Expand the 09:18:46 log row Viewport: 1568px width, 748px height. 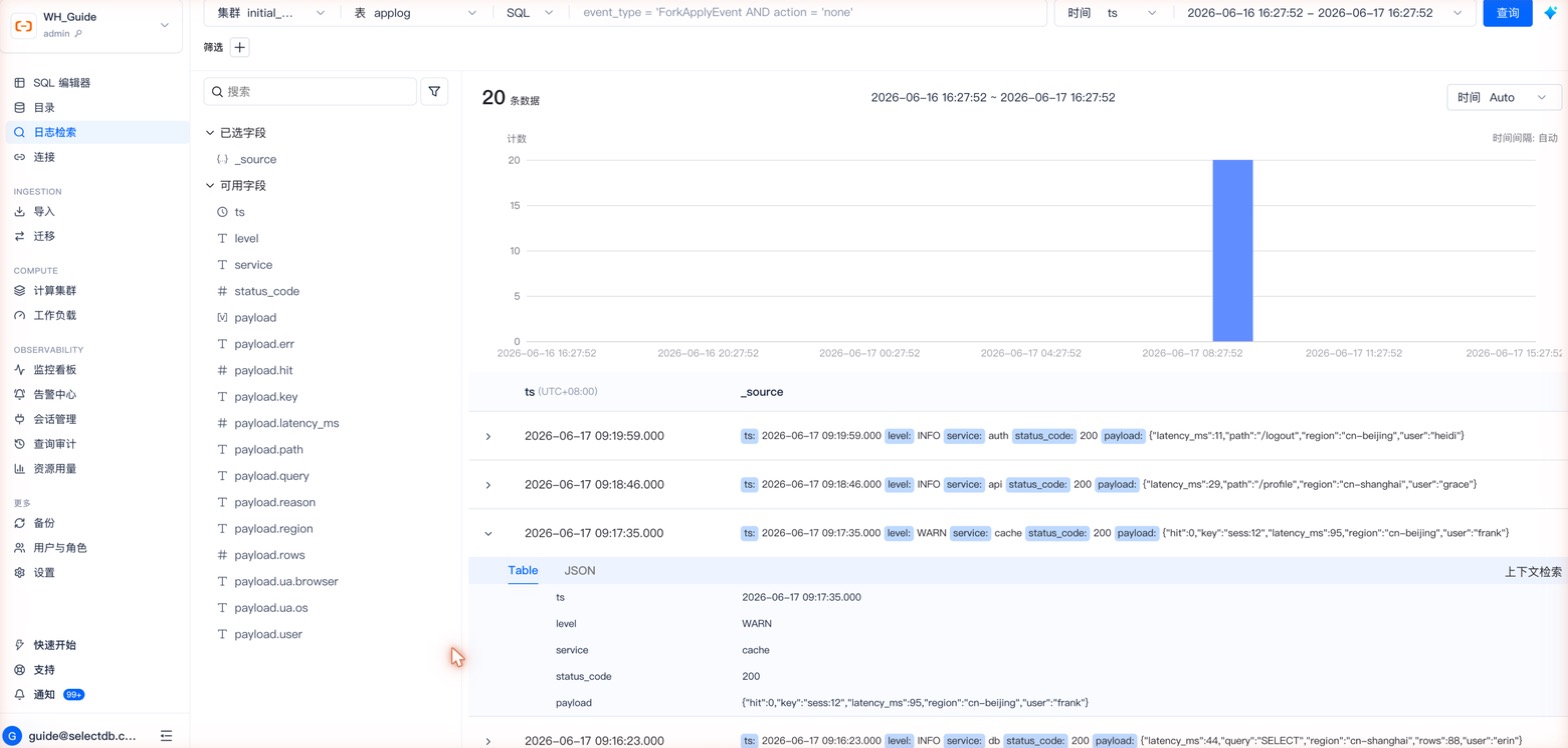point(488,484)
